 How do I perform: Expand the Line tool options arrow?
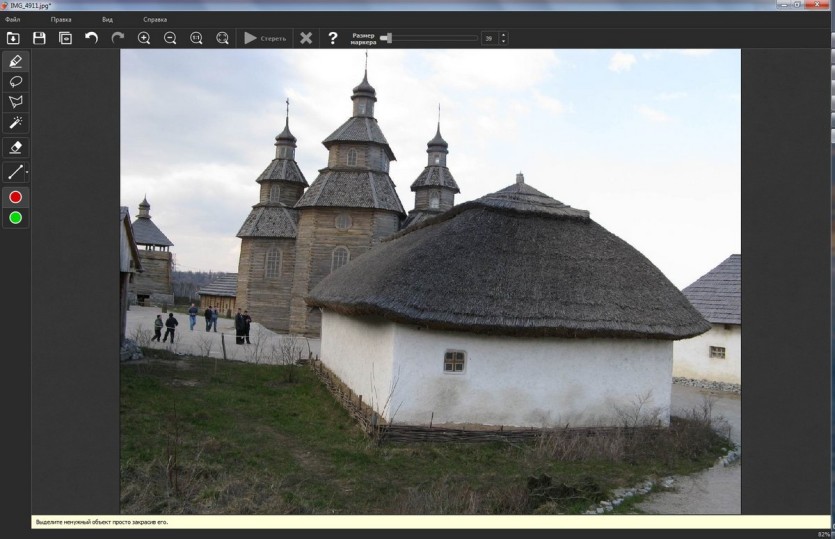pyautogui.click(x=27, y=172)
